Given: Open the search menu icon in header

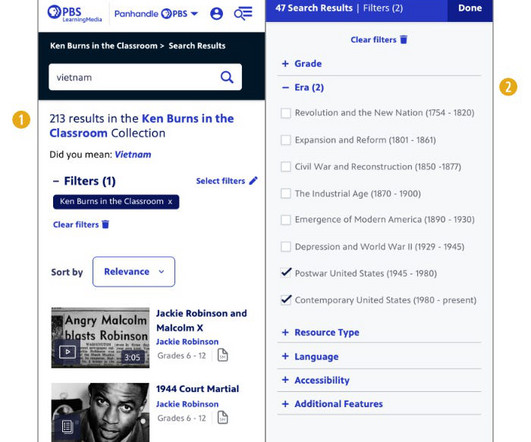Looking at the screenshot, I should pos(243,14).
